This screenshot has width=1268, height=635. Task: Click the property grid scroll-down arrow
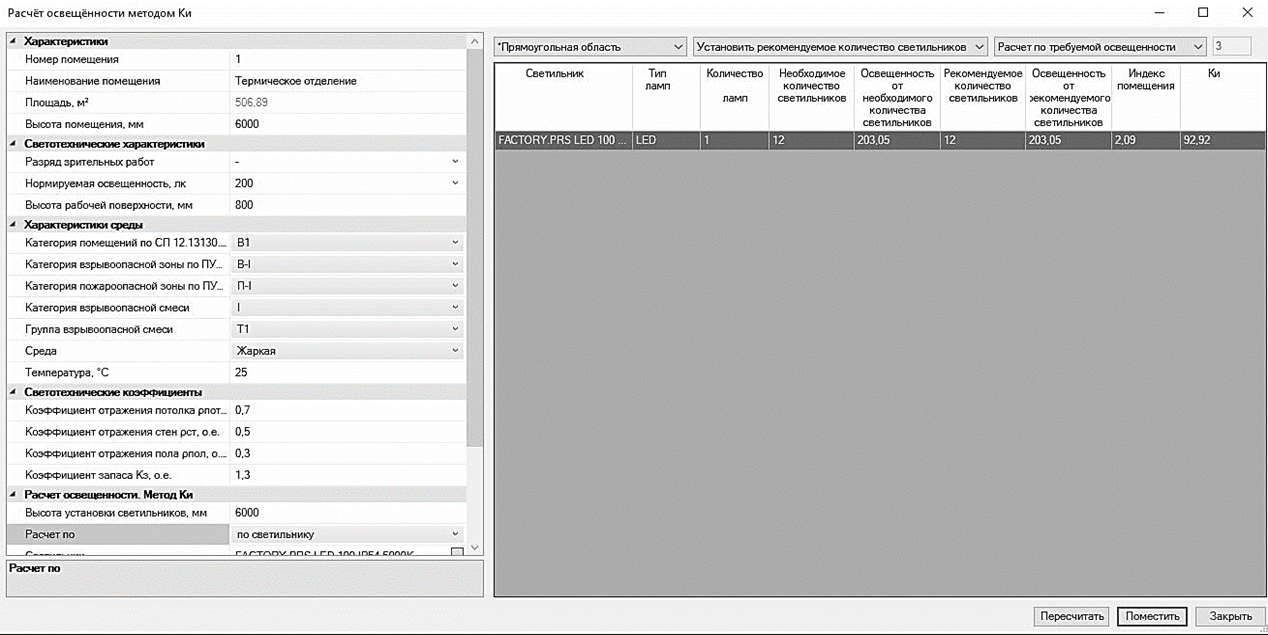(474, 548)
